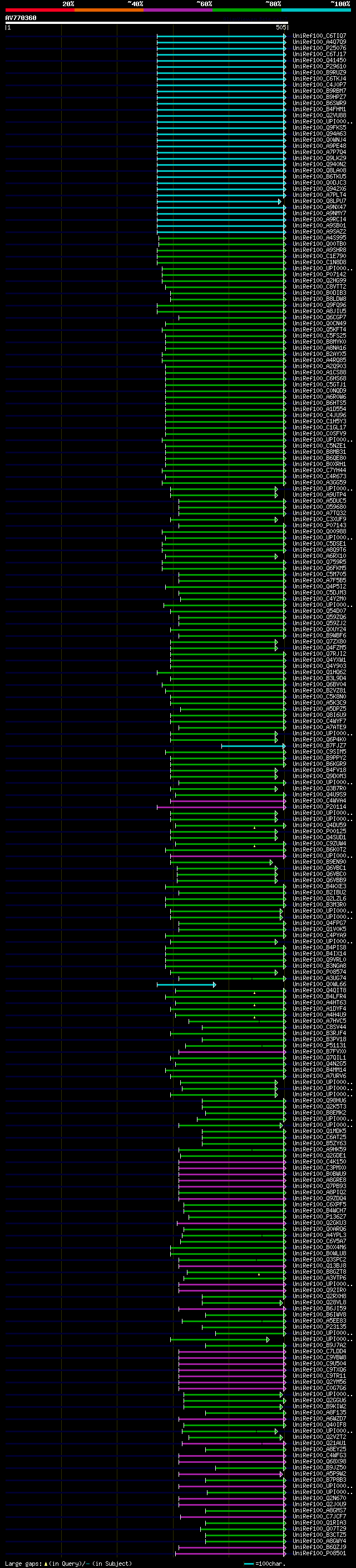Click the UniRef100_C8VTT2 label

pos(319,286)
